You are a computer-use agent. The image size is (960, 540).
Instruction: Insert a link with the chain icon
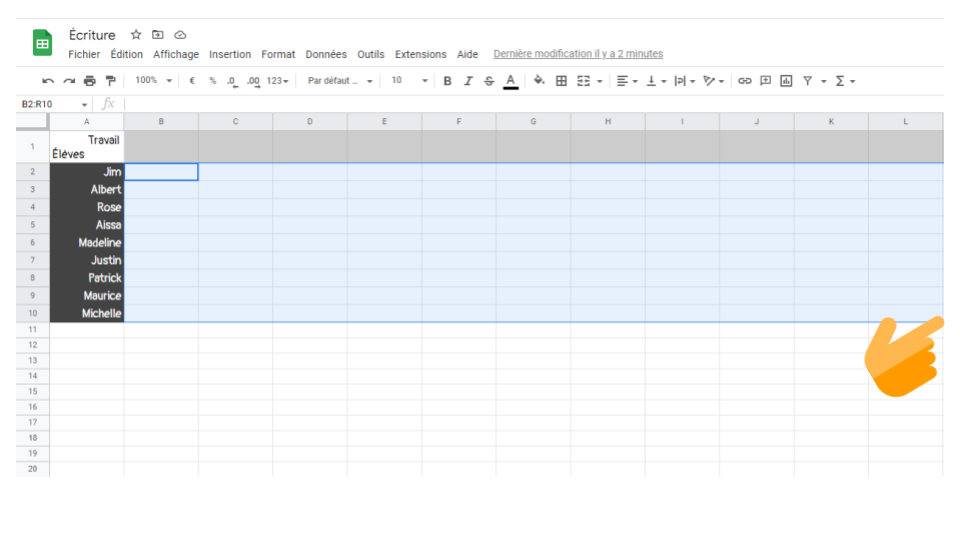click(745, 81)
